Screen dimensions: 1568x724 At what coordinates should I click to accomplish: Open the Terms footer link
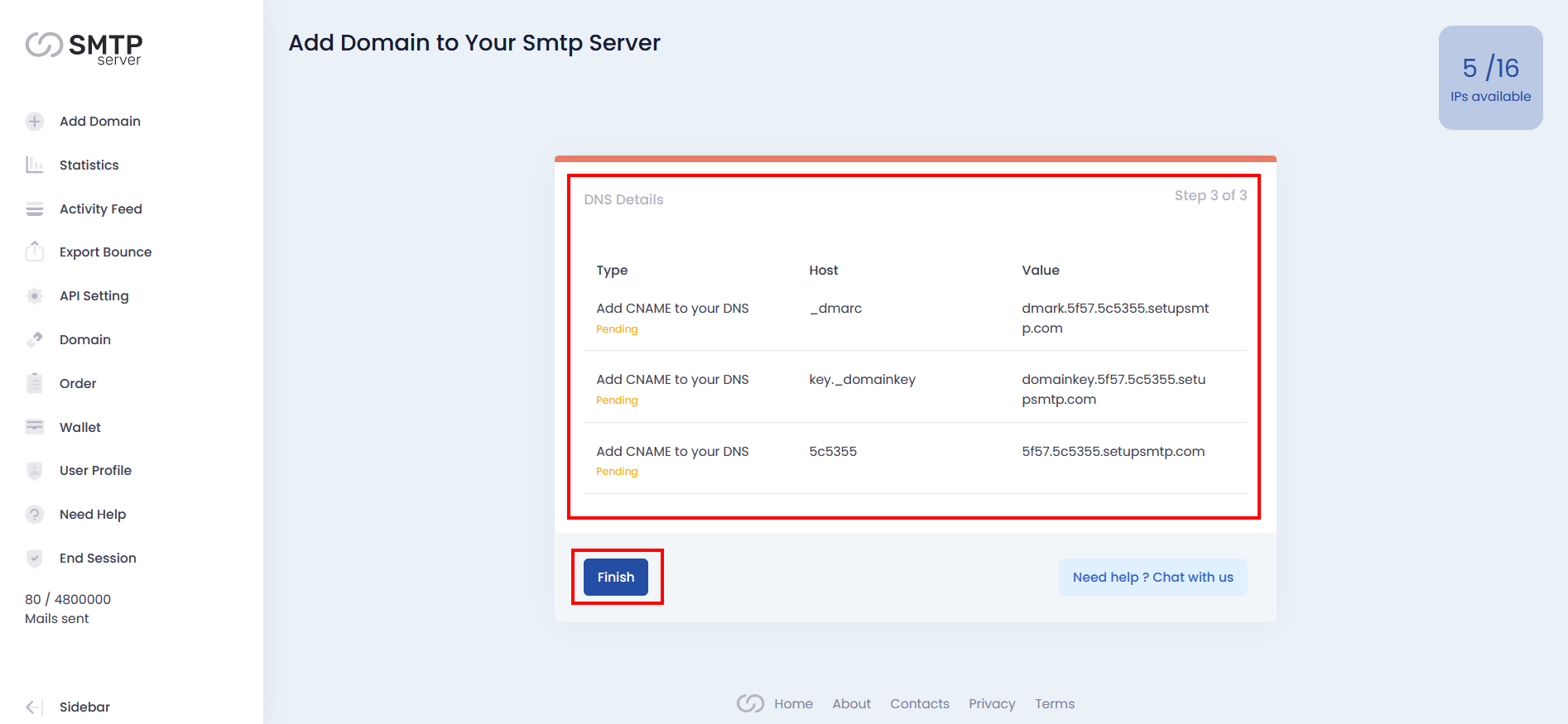click(x=1054, y=703)
